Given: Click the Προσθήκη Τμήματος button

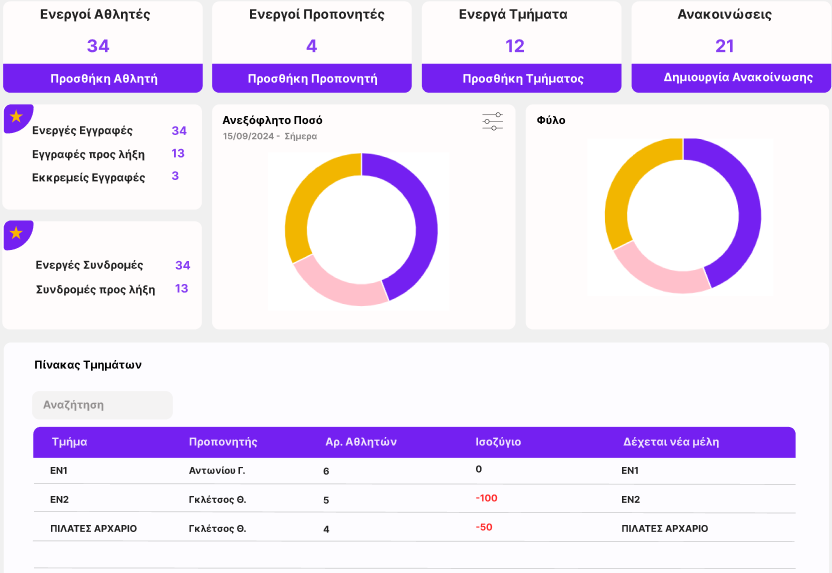Looking at the screenshot, I should pyautogui.click(x=522, y=78).
